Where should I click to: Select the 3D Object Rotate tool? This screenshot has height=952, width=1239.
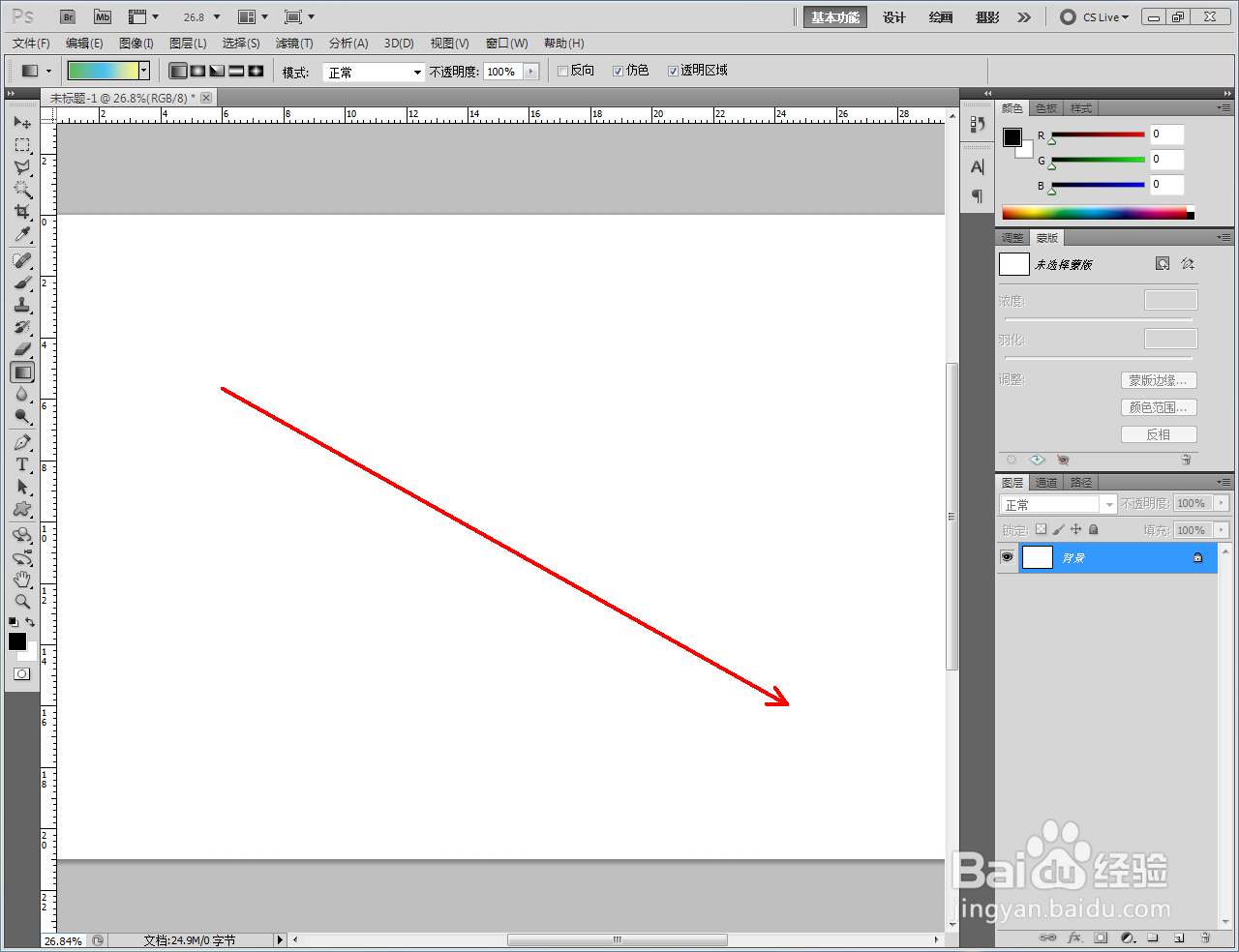point(22,535)
